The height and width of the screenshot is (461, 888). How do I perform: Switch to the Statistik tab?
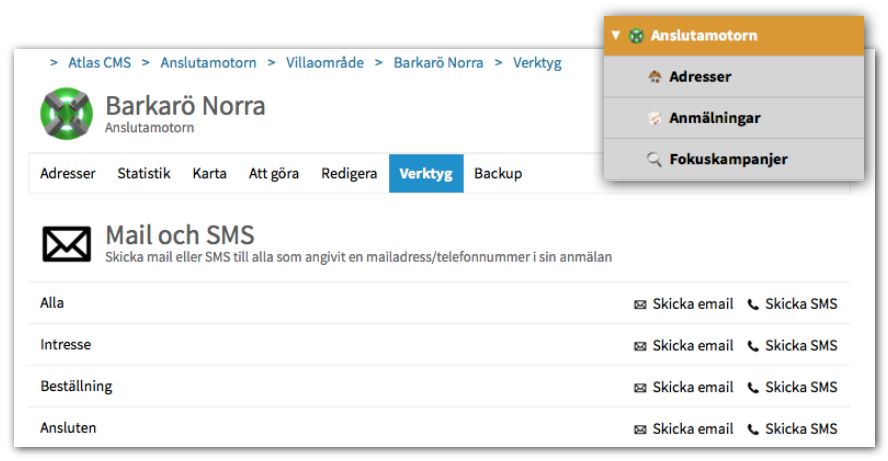point(144,173)
